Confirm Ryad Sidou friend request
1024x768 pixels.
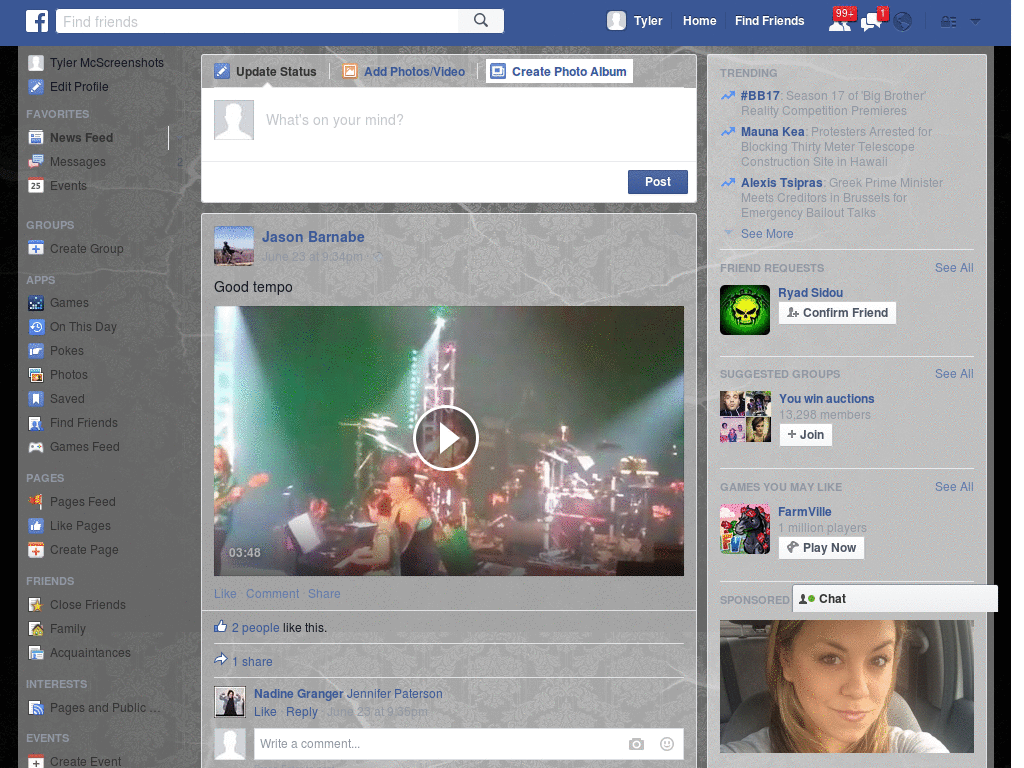837,313
